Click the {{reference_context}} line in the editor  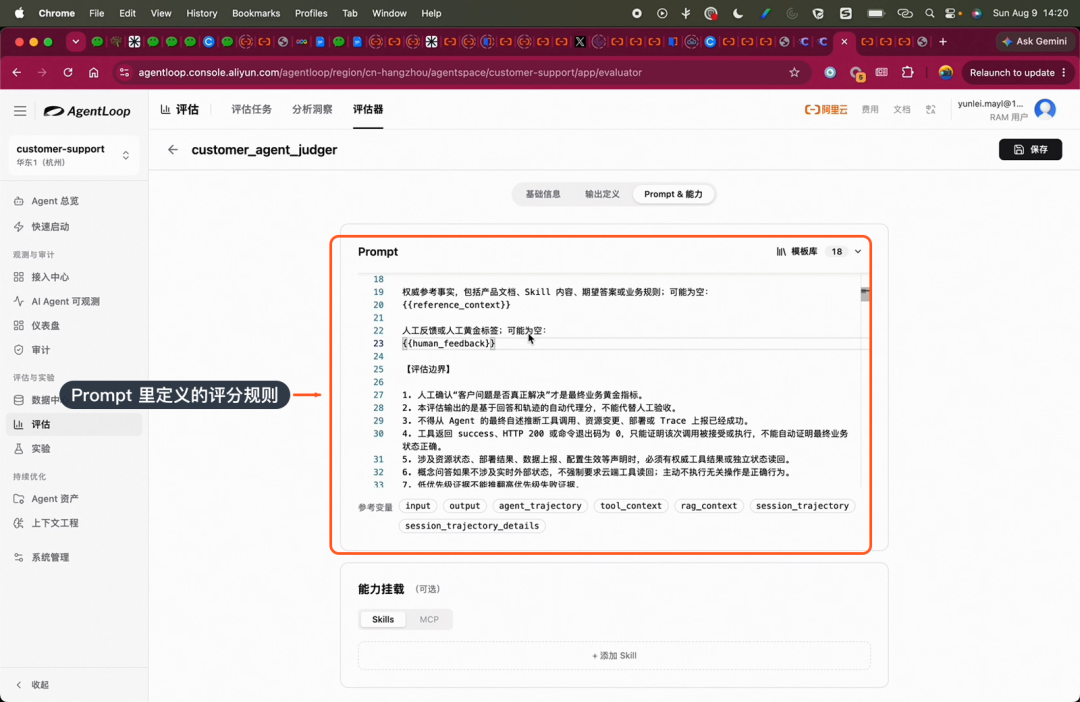pyautogui.click(x=456, y=304)
